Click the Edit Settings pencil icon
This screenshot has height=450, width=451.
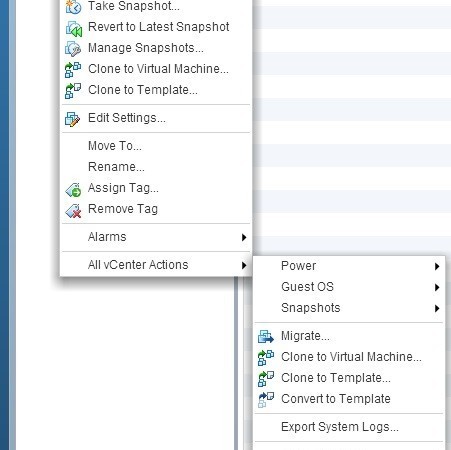[x=72, y=119]
